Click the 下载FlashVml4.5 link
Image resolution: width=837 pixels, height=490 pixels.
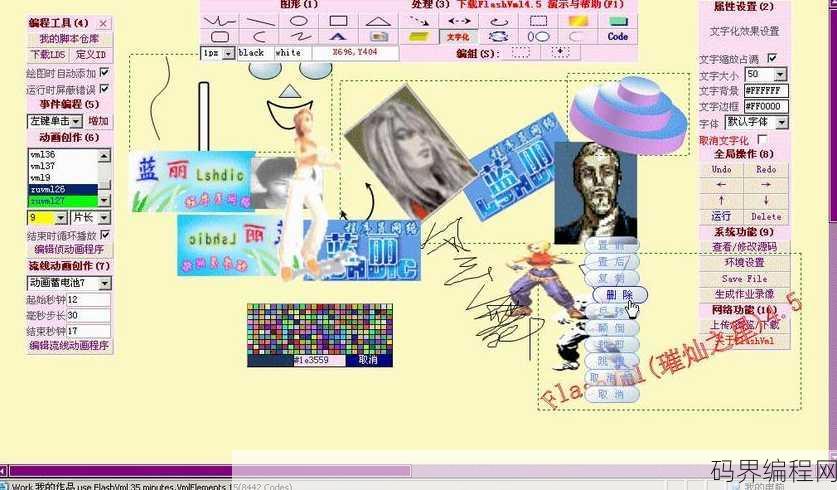tap(499, 4)
